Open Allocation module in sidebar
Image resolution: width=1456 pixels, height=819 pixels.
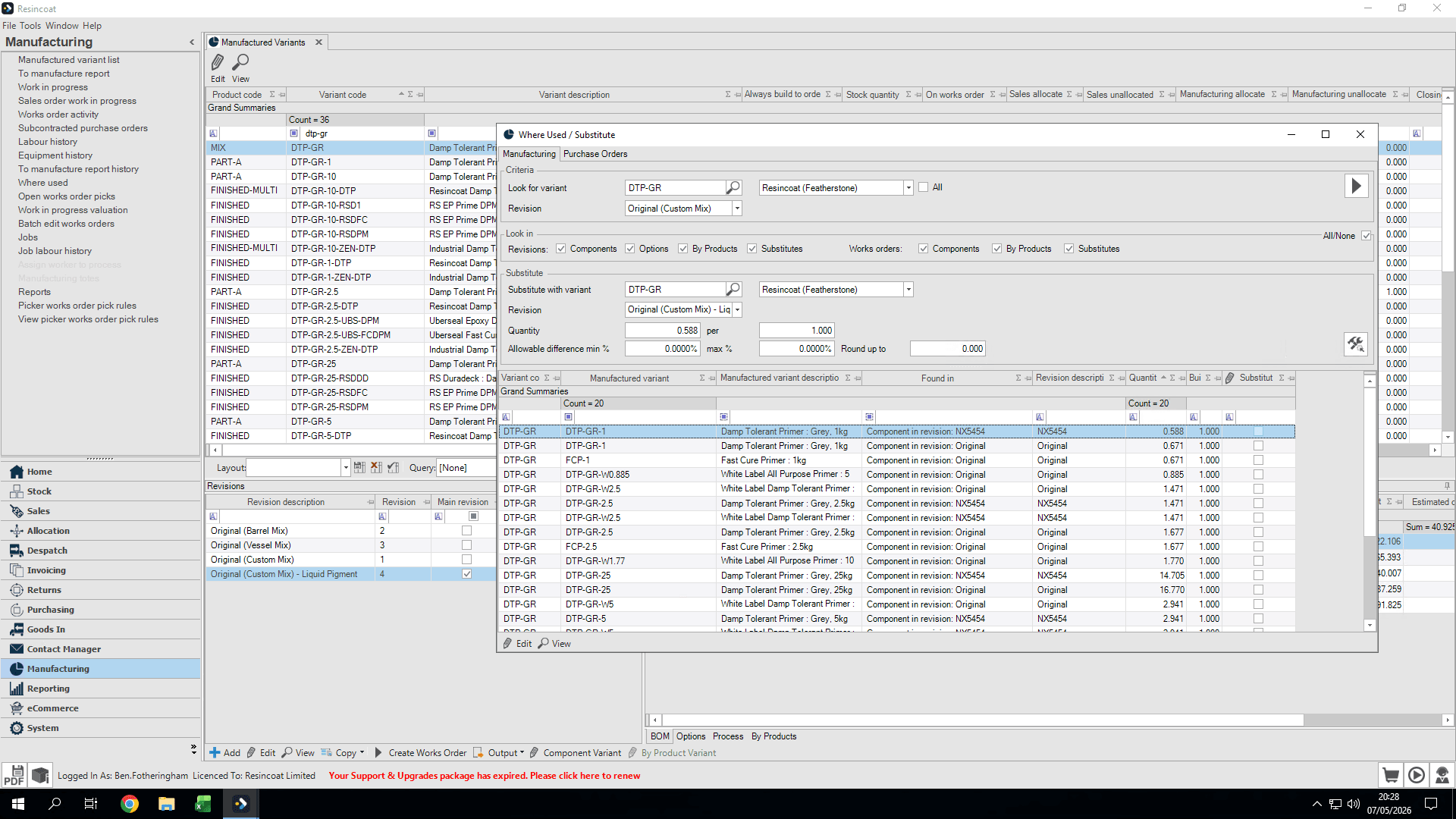[x=100, y=531]
